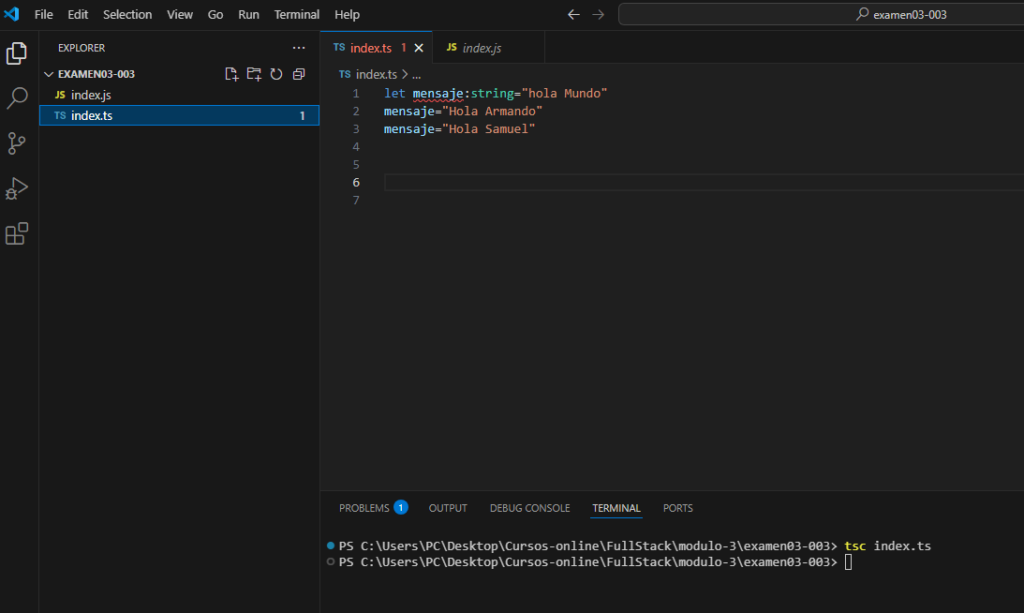Open the Source Control view
Image resolution: width=1024 pixels, height=613 pixels.
click(17, 143)
